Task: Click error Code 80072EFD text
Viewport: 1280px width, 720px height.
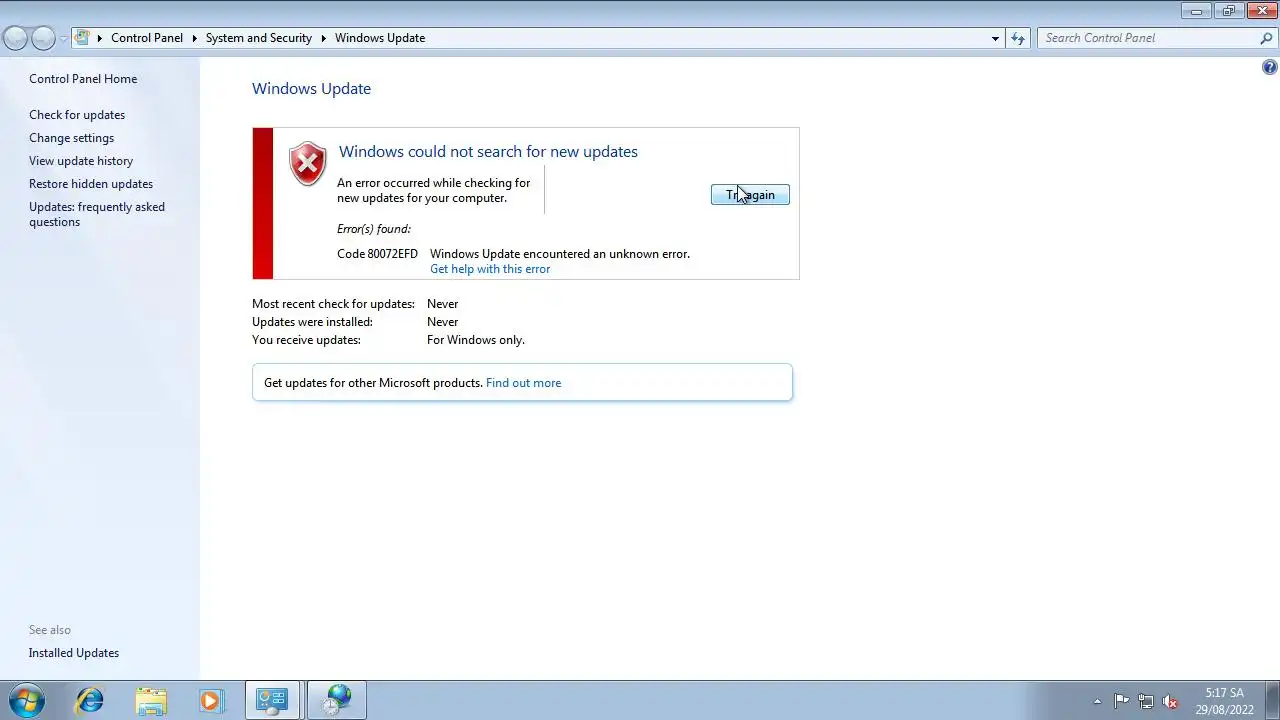Action: click(377, 254)
